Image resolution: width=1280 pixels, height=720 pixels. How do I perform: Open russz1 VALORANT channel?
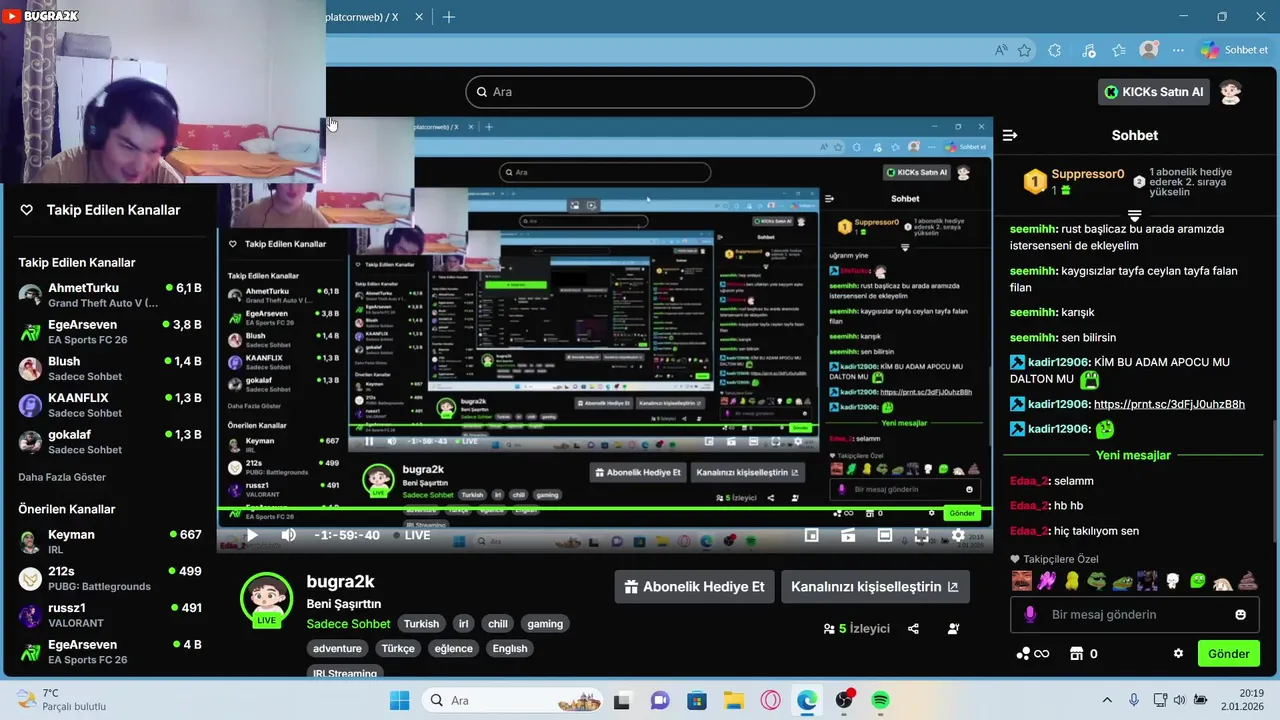click(110, 615)
